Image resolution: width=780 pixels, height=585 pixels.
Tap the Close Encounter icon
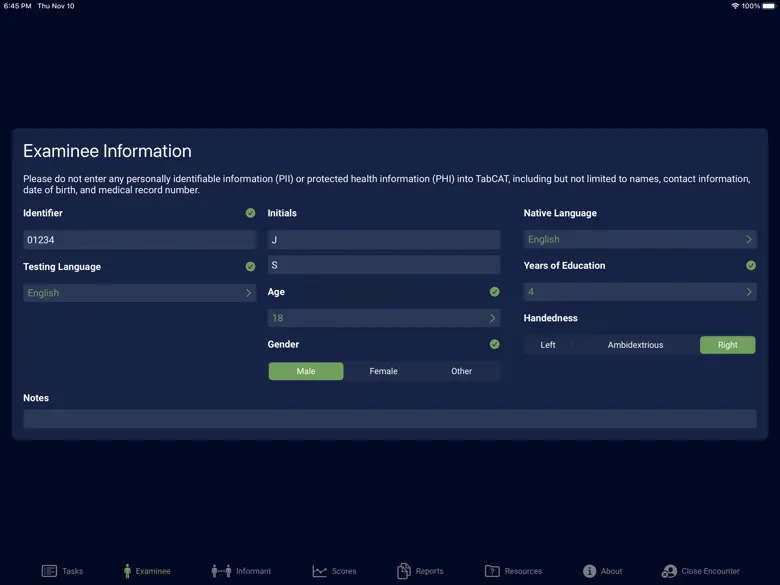669,571
